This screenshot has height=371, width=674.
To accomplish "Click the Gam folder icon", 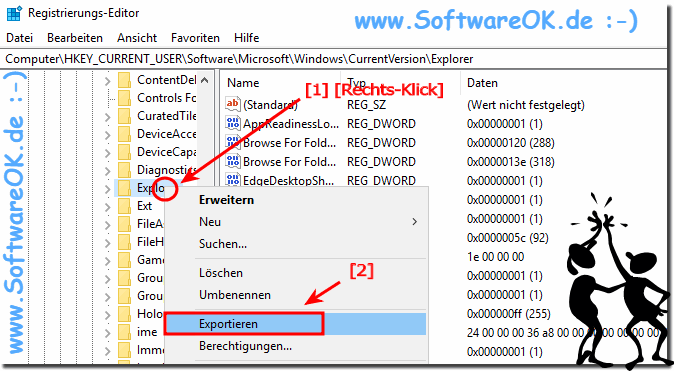I will pyautogui.click(x=125, y=260).
